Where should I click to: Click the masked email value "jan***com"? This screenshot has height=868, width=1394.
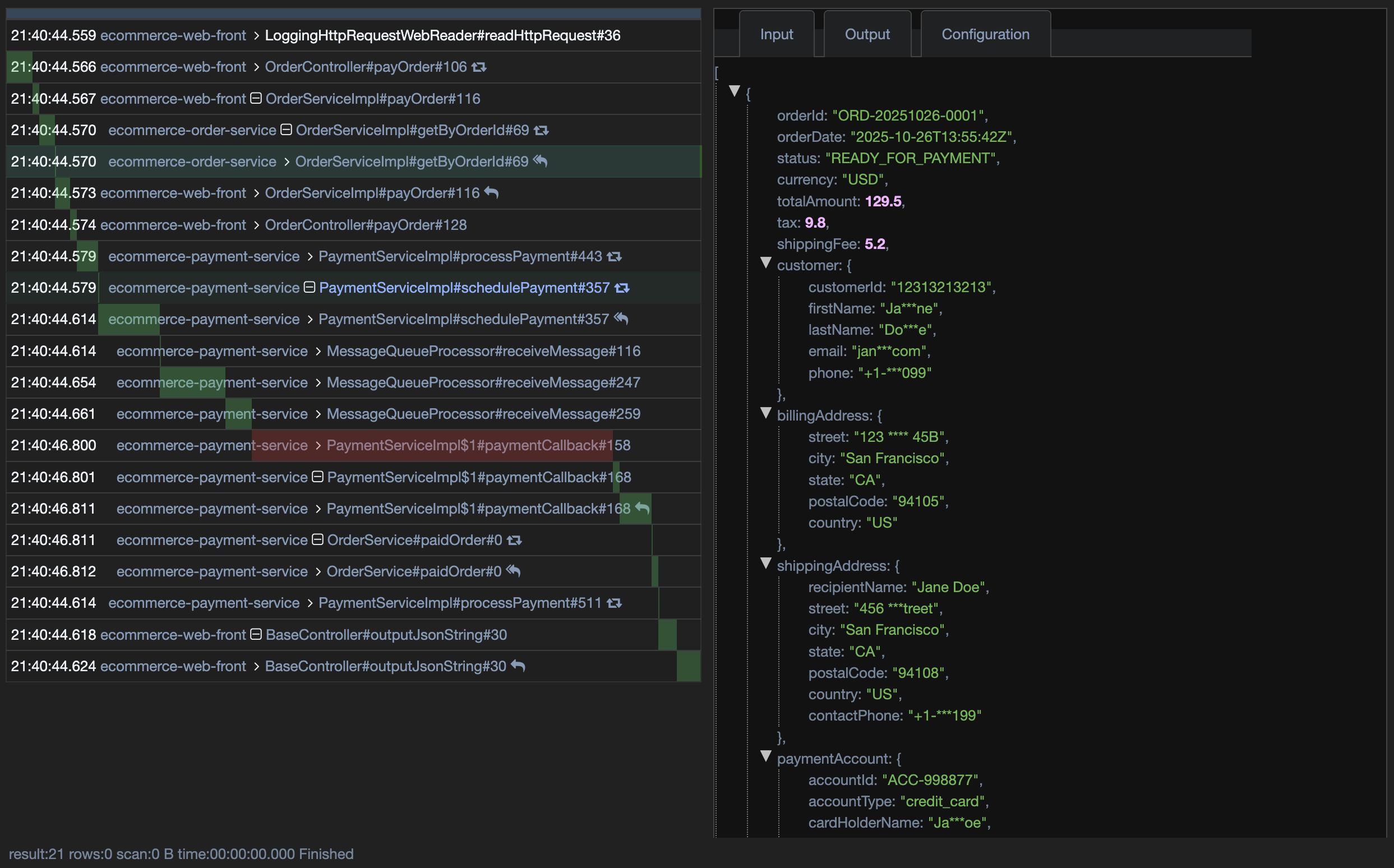tap(889, 352)
